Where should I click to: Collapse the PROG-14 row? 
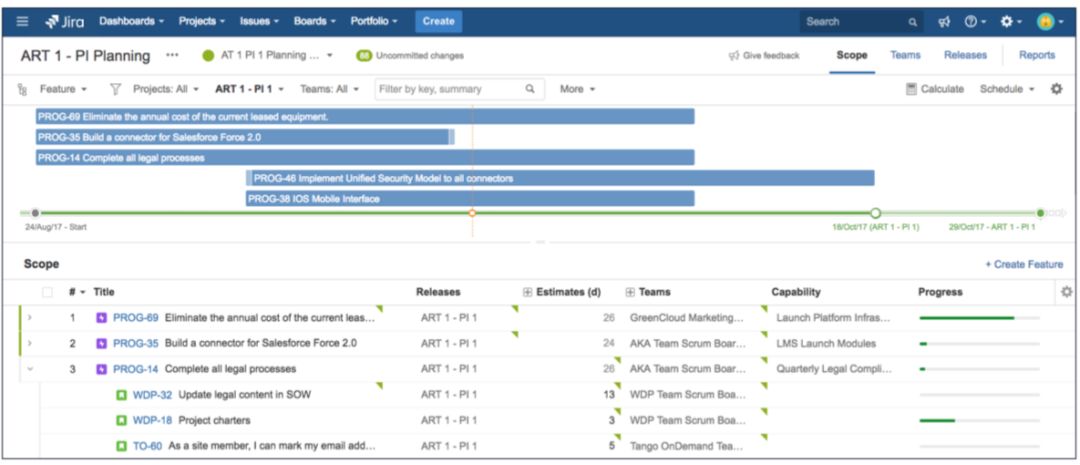pyautogui.click(x=30, y=369)
